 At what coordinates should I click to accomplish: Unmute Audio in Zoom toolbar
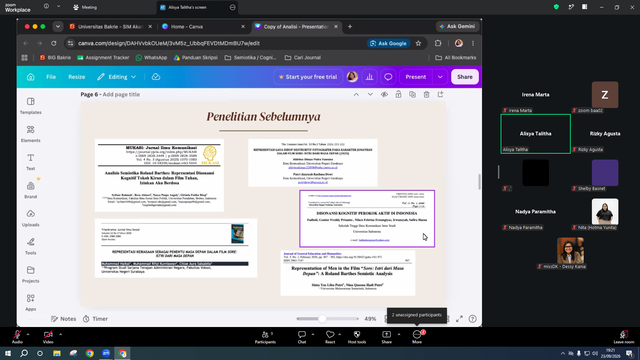(17, 337)
